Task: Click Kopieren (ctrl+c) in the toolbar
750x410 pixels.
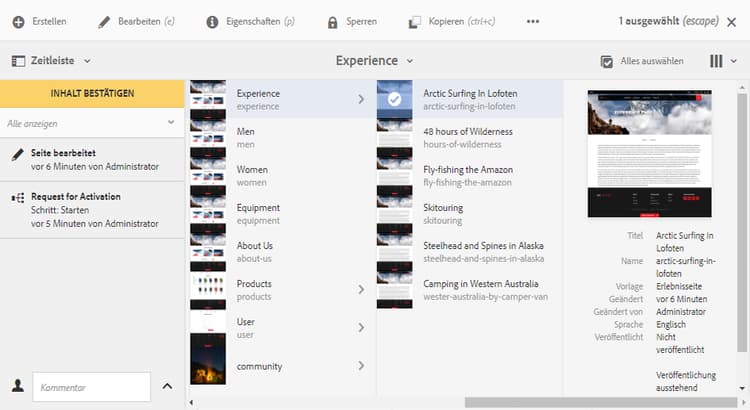Action: coord(462,22)
